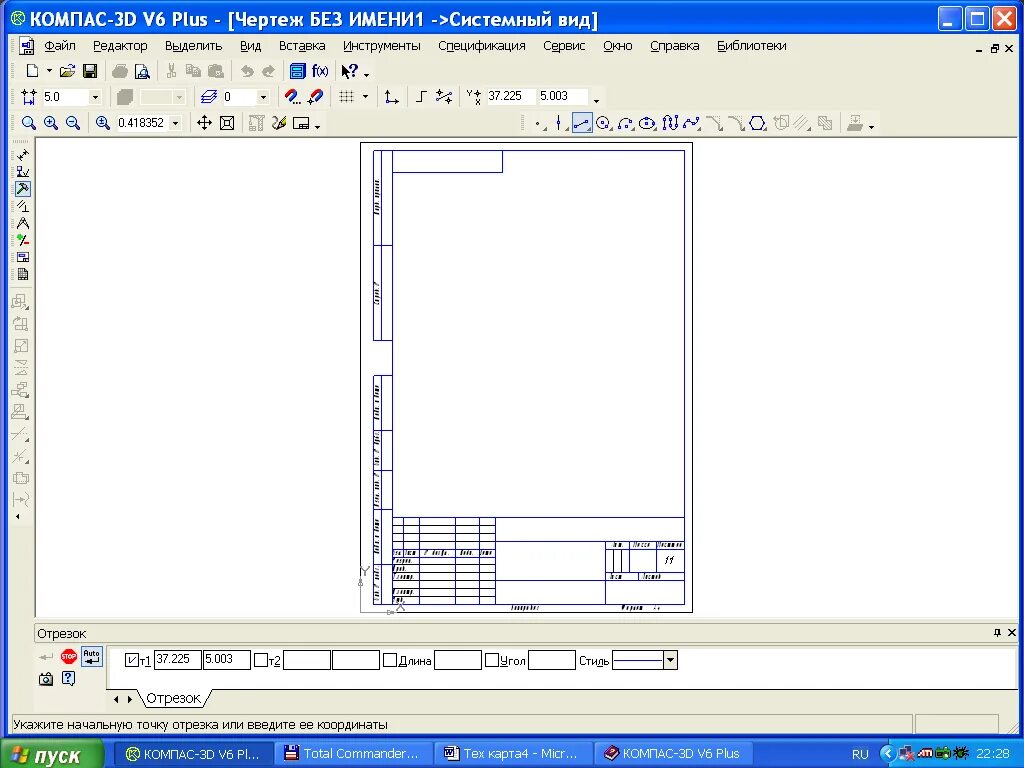
Task: Click the layers icon next to the 0 field
Action: [209, 97]
